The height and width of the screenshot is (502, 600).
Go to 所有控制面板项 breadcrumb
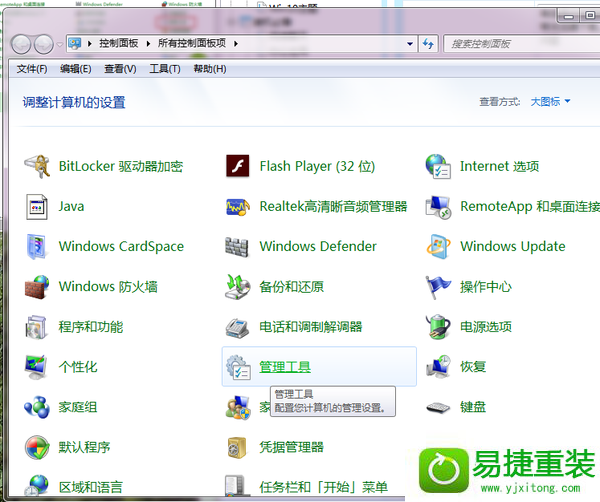pyautogui.click(x=192, y=43)
